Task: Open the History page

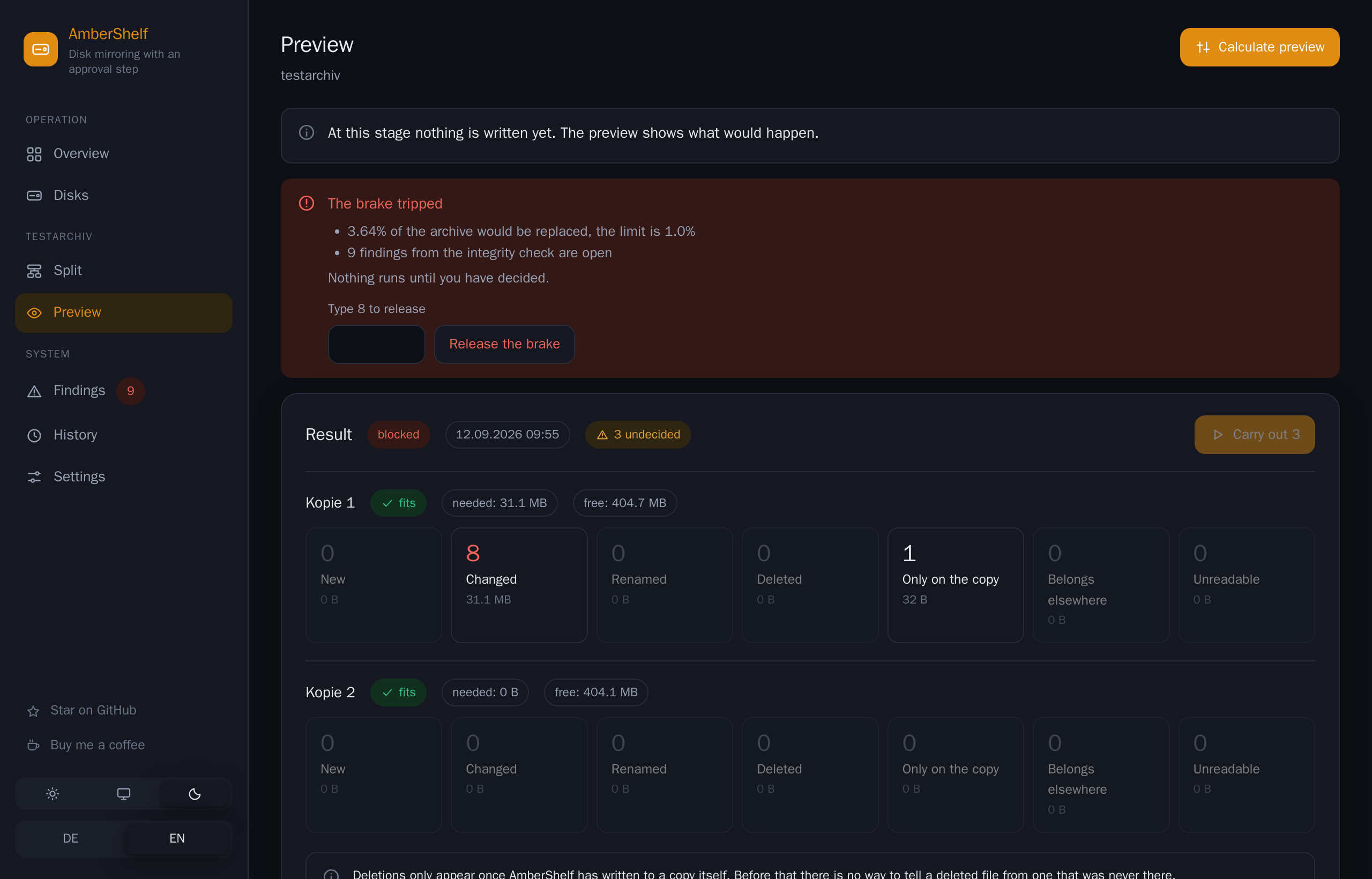Action: 124,436
